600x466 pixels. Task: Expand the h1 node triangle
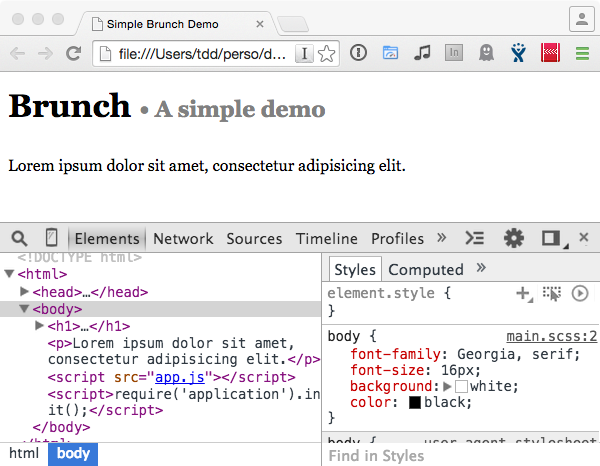pyautogui.click(x=39, y=325)
